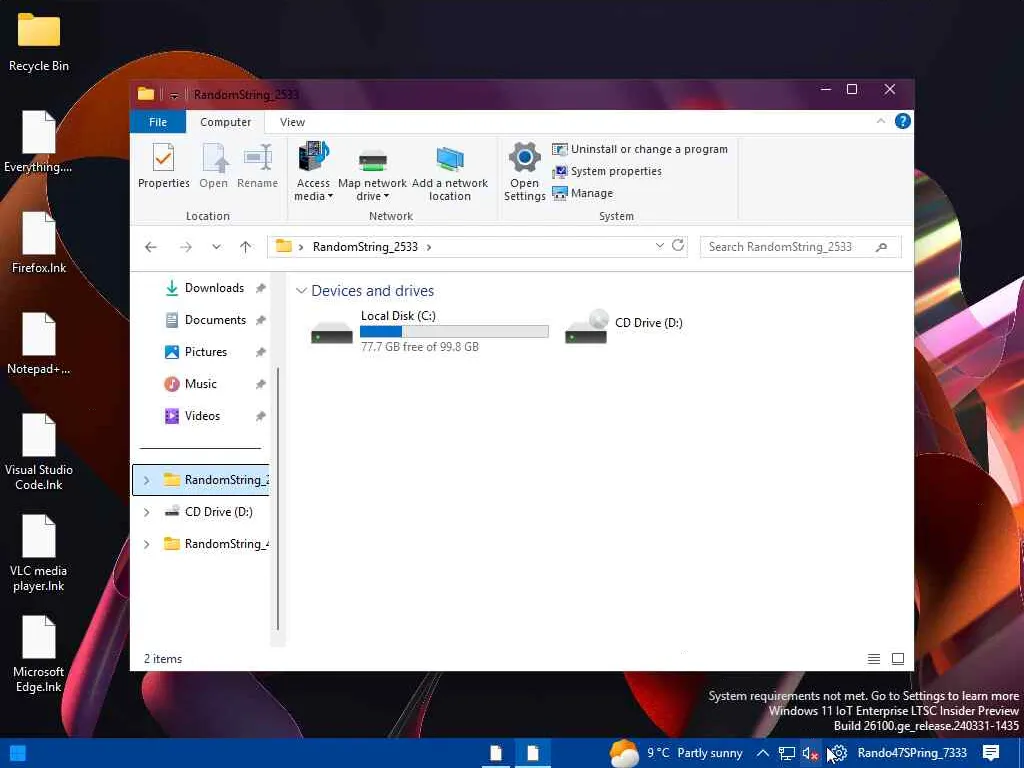Unpin Downloads using its pin icon
The width and height of the screenshot is (1024, 768).
[261, 288]
